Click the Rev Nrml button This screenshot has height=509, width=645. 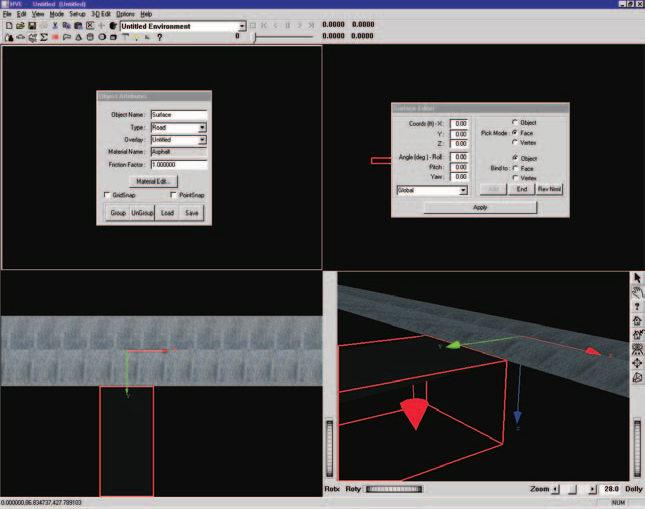549,189
